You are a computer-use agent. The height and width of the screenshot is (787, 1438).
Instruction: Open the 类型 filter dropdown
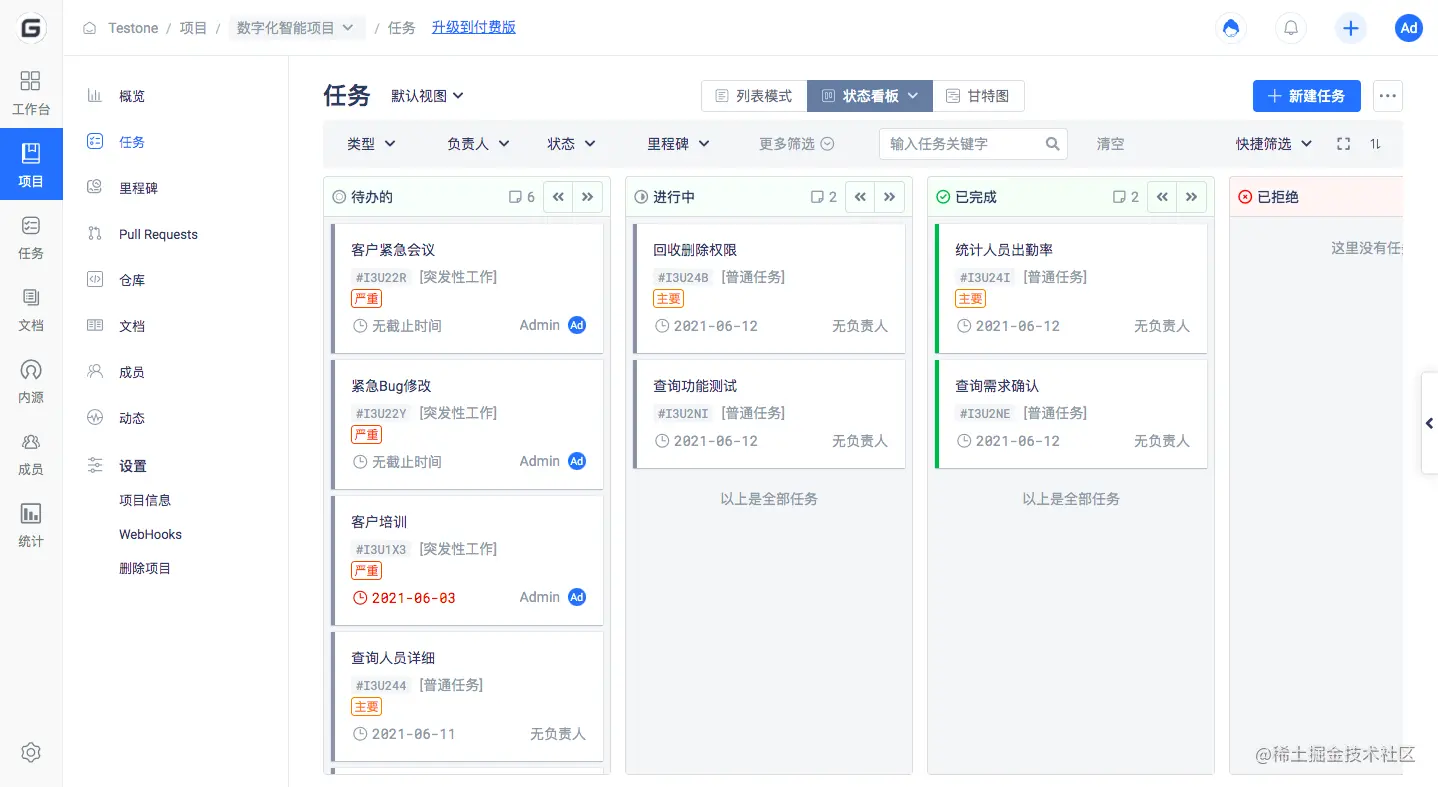[371, 144]
